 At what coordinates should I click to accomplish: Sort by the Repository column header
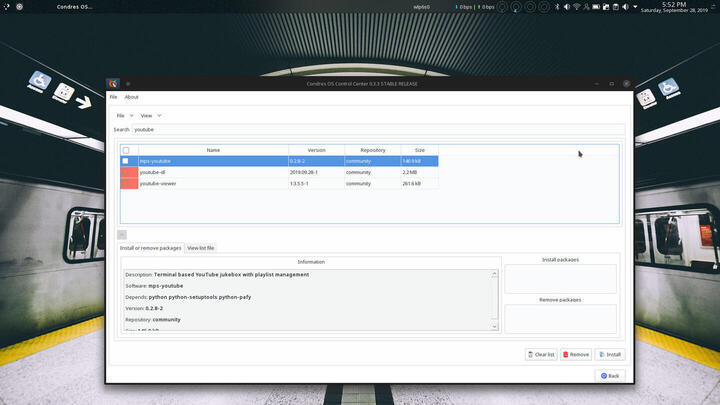pyautogui.click(x=373, y=150)
